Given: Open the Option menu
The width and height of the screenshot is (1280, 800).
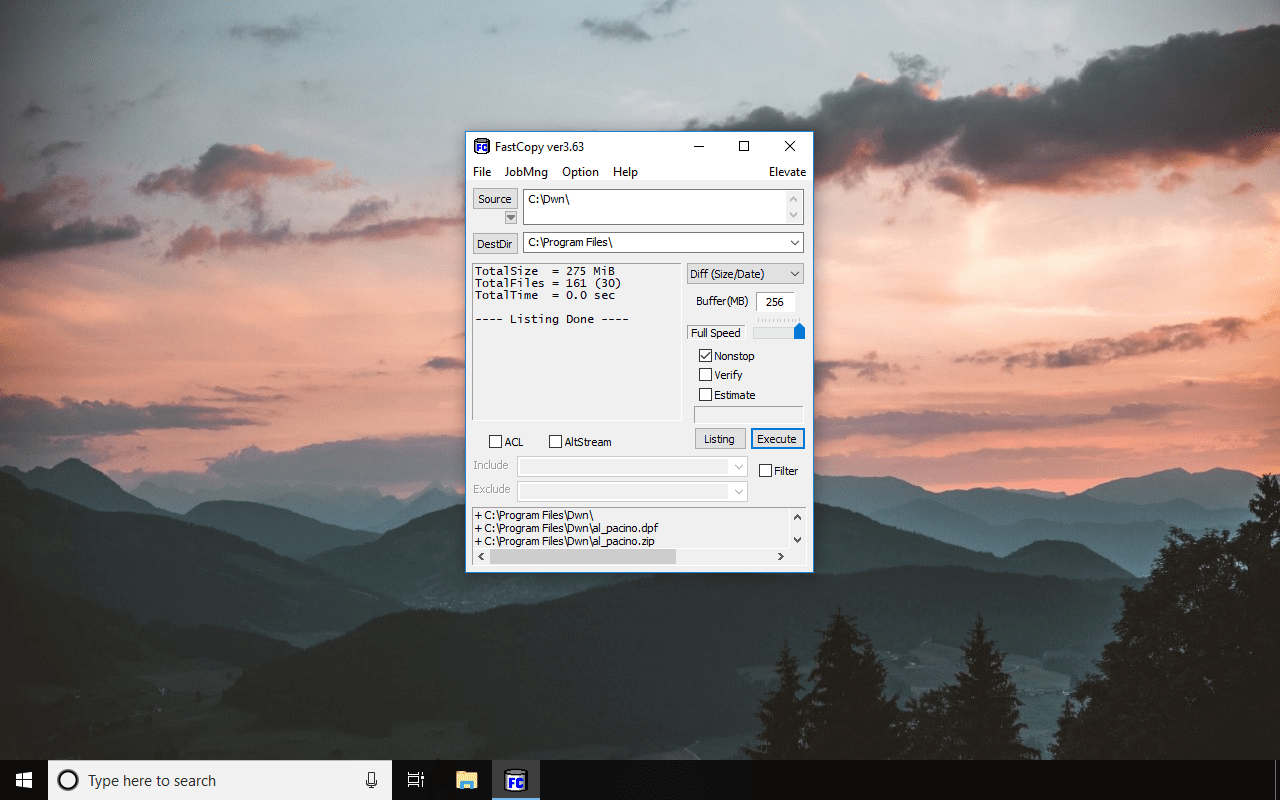Looking at the screenshot, I should (580, 172).
